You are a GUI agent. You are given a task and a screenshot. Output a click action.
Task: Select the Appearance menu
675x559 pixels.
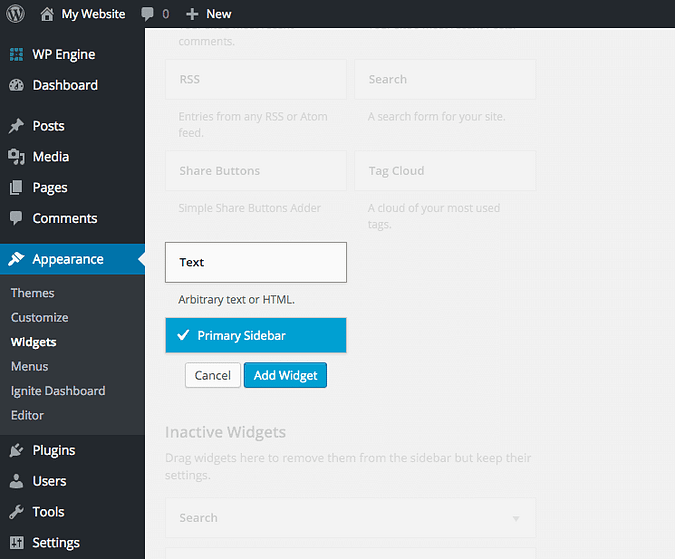point(72,259)
